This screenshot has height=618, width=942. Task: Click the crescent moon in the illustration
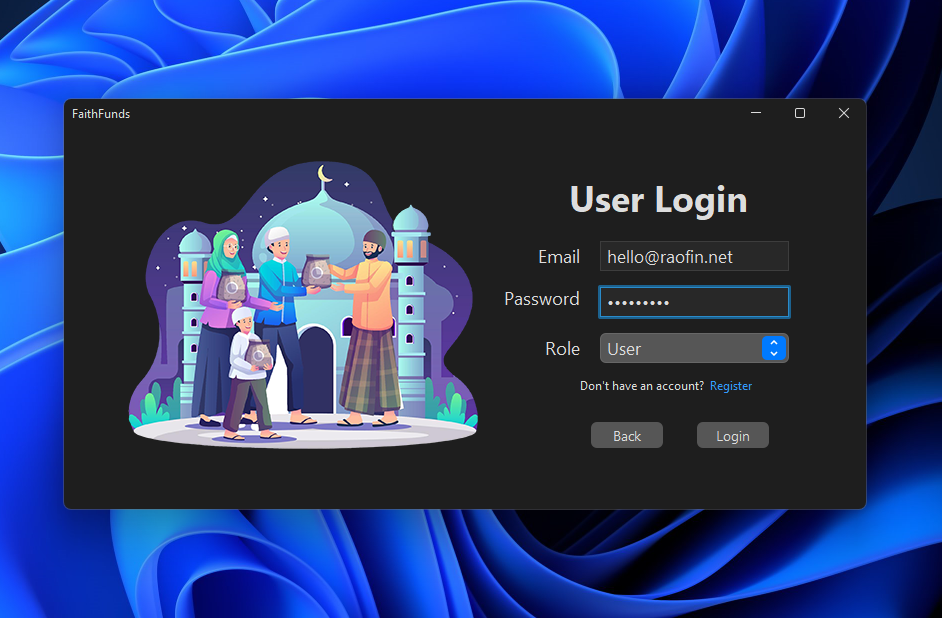click(x=323, y=175)
